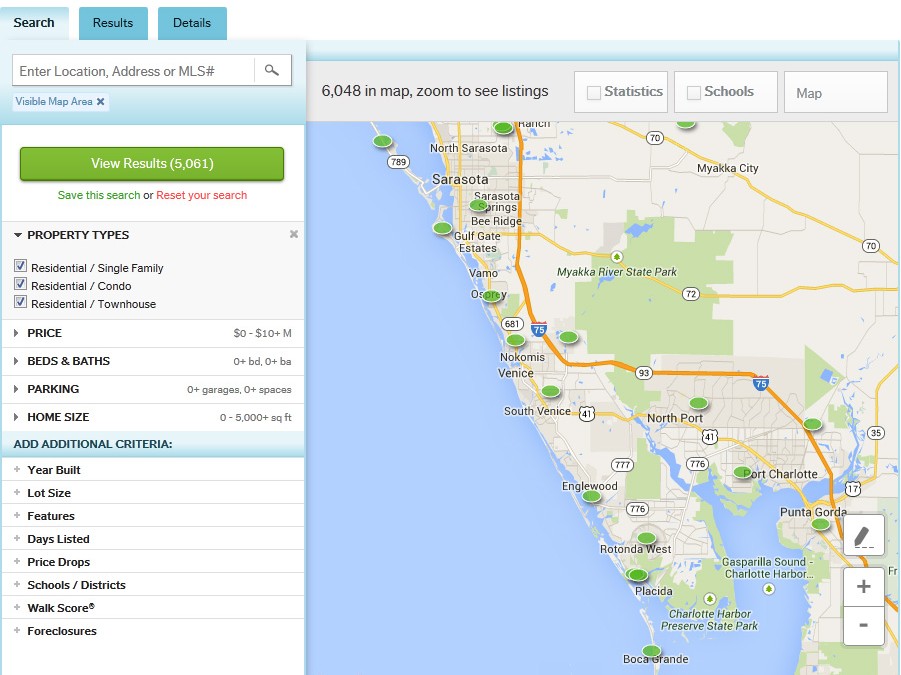Screen dimensions: 901x675
Task: Select the green marker at Englewood
Action: click(x=592, y=496)
